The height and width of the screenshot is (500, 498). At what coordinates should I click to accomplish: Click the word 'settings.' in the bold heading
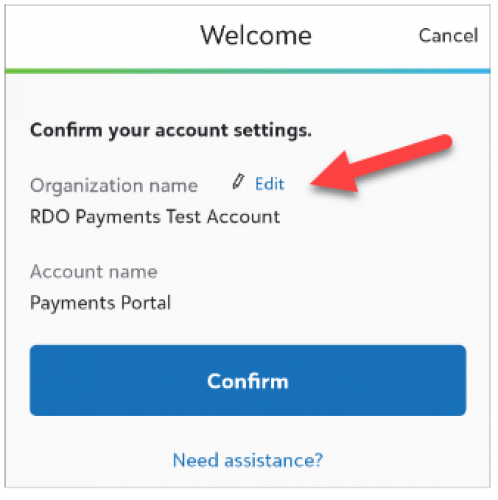tap(272, 131)
